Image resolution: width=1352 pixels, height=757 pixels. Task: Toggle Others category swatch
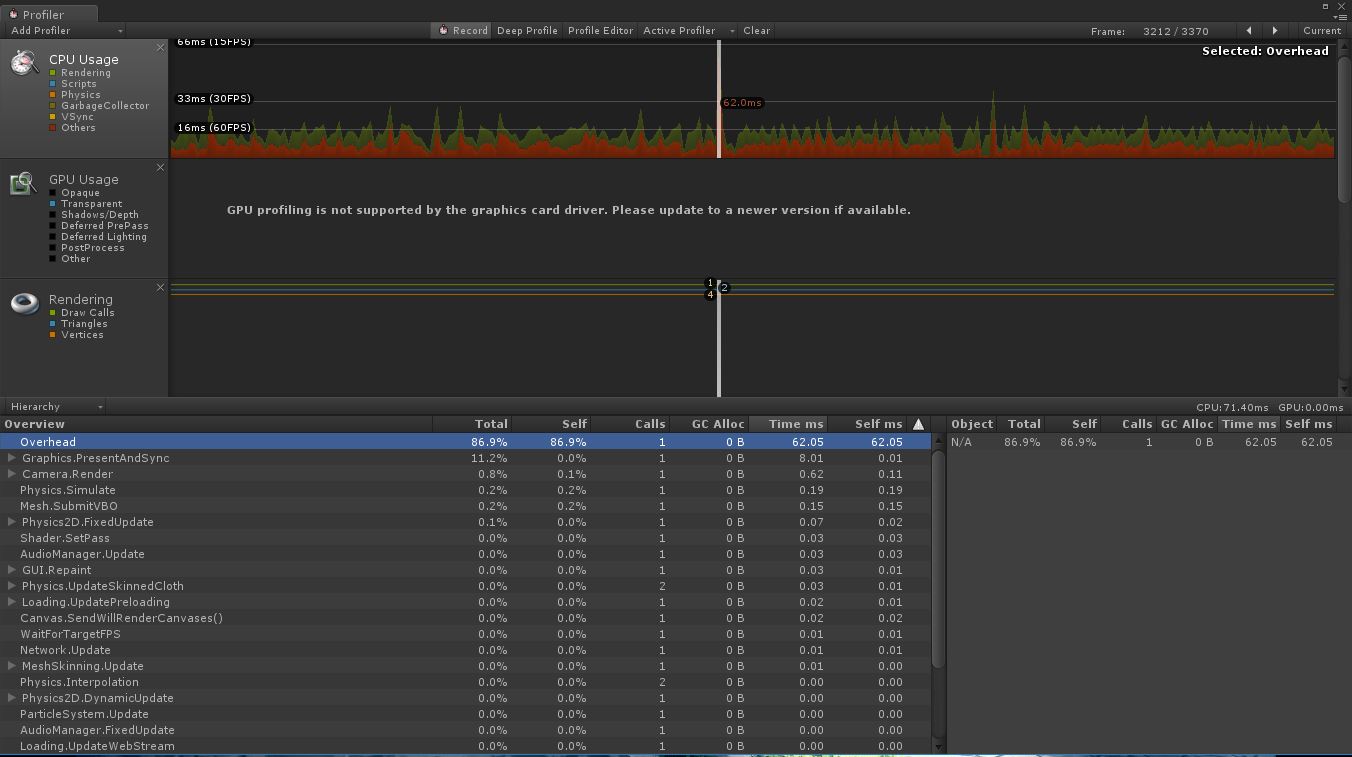click(53, 128)
